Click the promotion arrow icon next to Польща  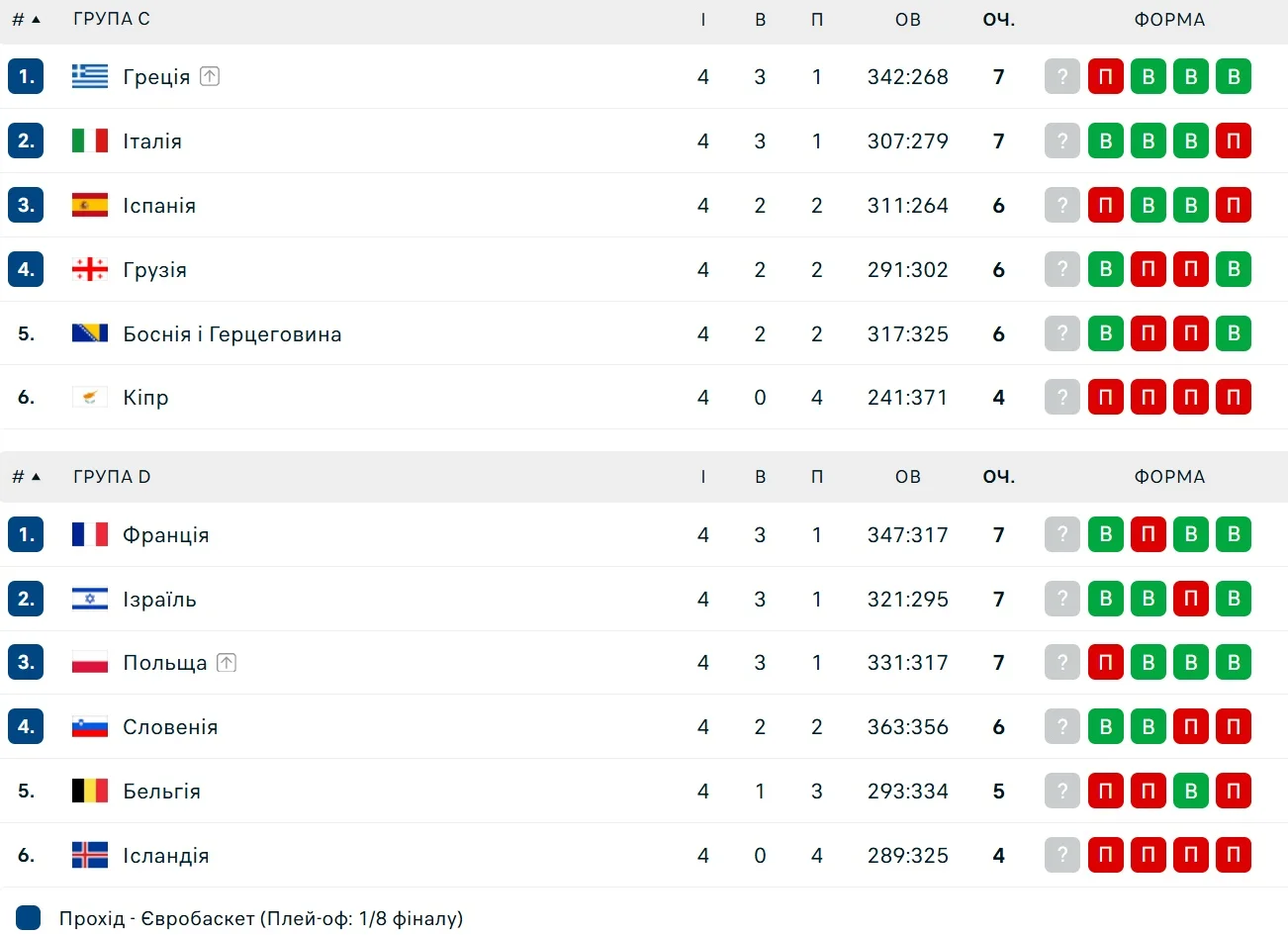click(227, 663)
